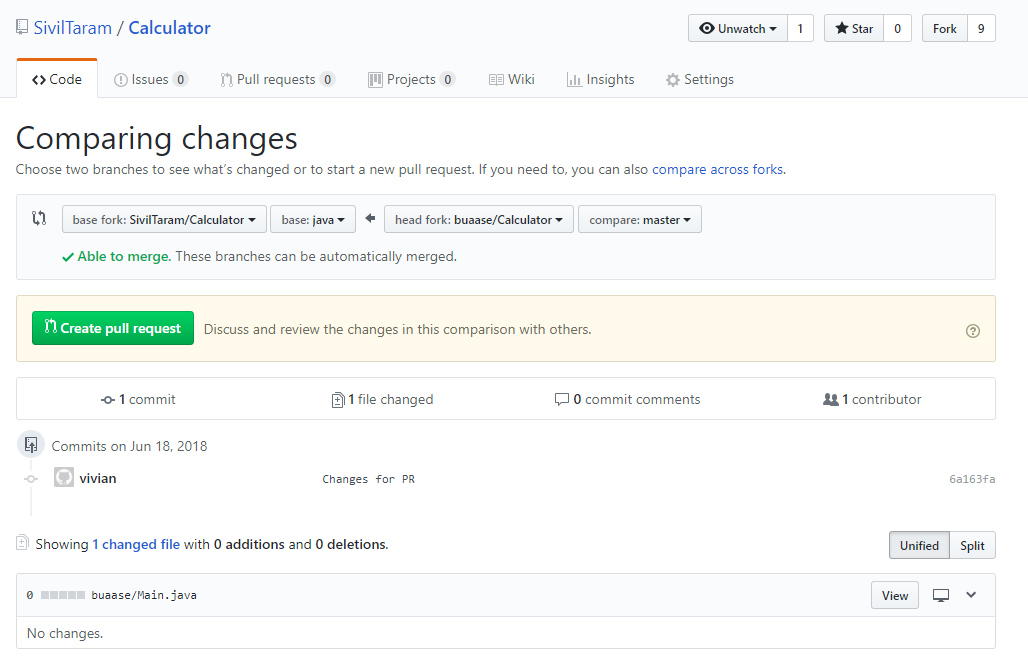
Task: Open the Insights tab
Action: tap(601, 79)
